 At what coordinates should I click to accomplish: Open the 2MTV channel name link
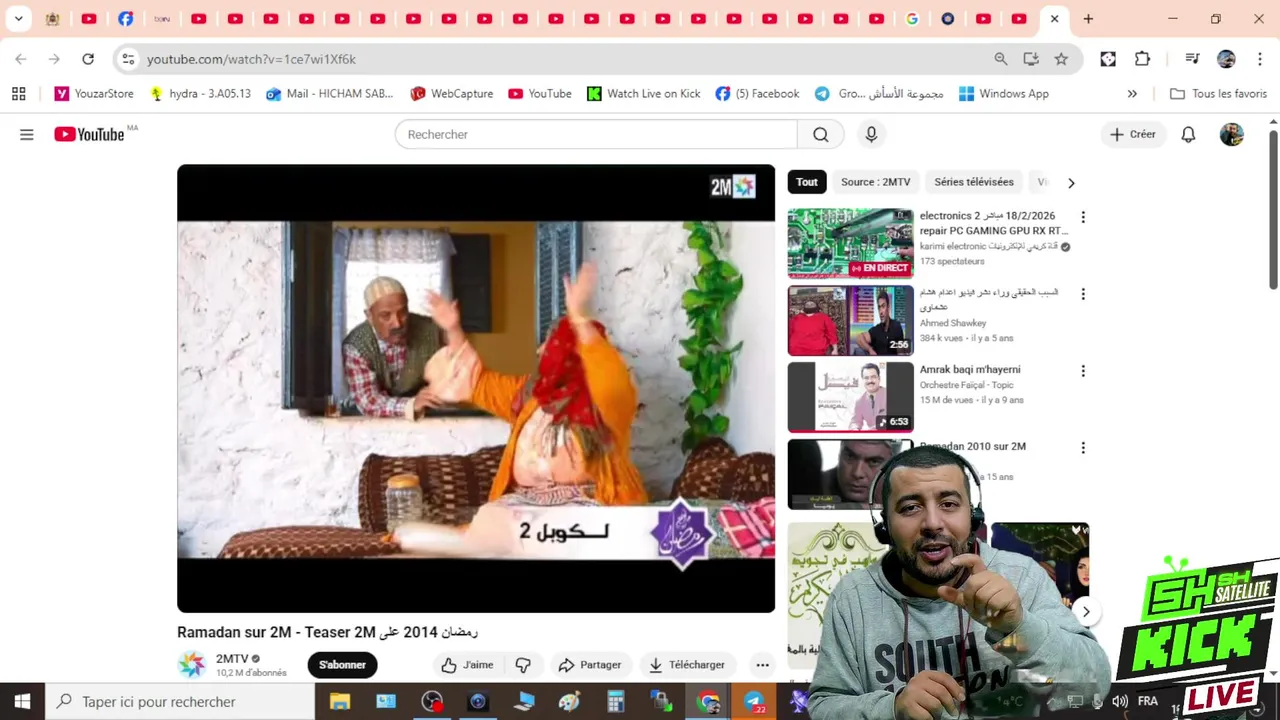pyautogui.click(x=232, y=659)
